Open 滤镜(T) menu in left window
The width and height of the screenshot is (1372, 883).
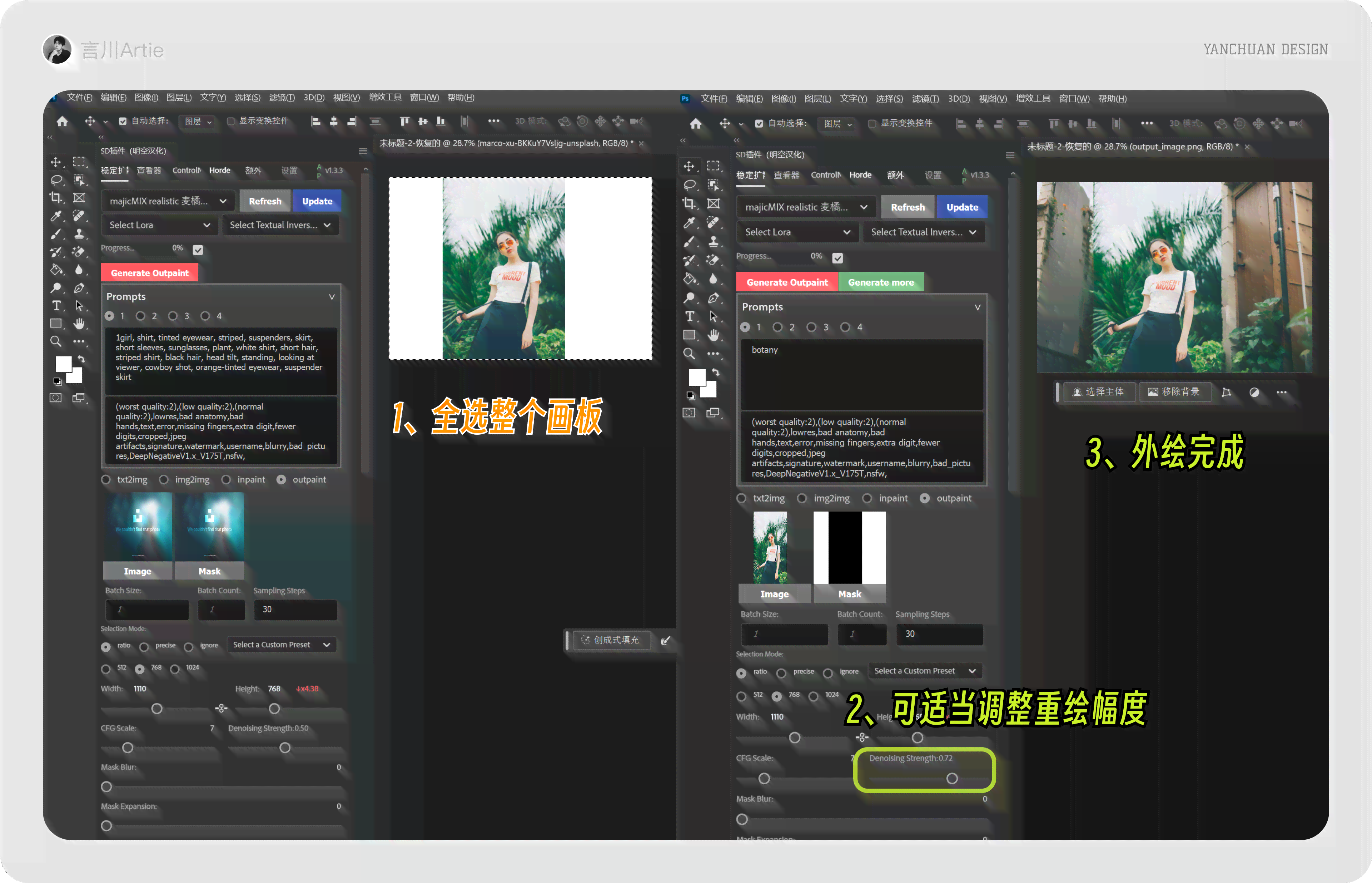(282, 98)
